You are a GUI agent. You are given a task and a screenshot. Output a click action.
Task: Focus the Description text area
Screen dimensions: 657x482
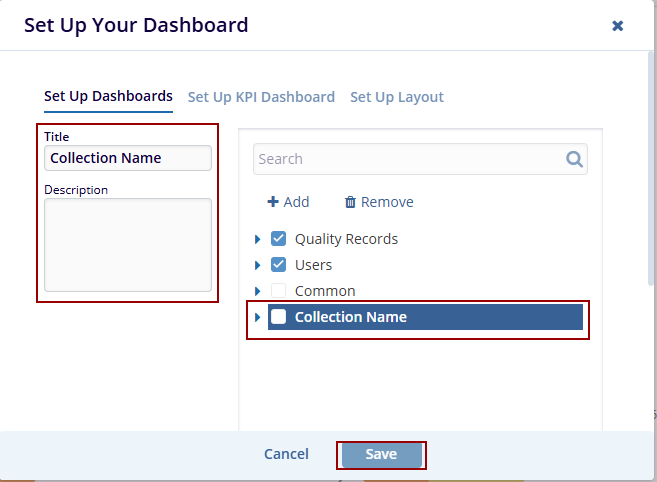[x=128, y=245]
